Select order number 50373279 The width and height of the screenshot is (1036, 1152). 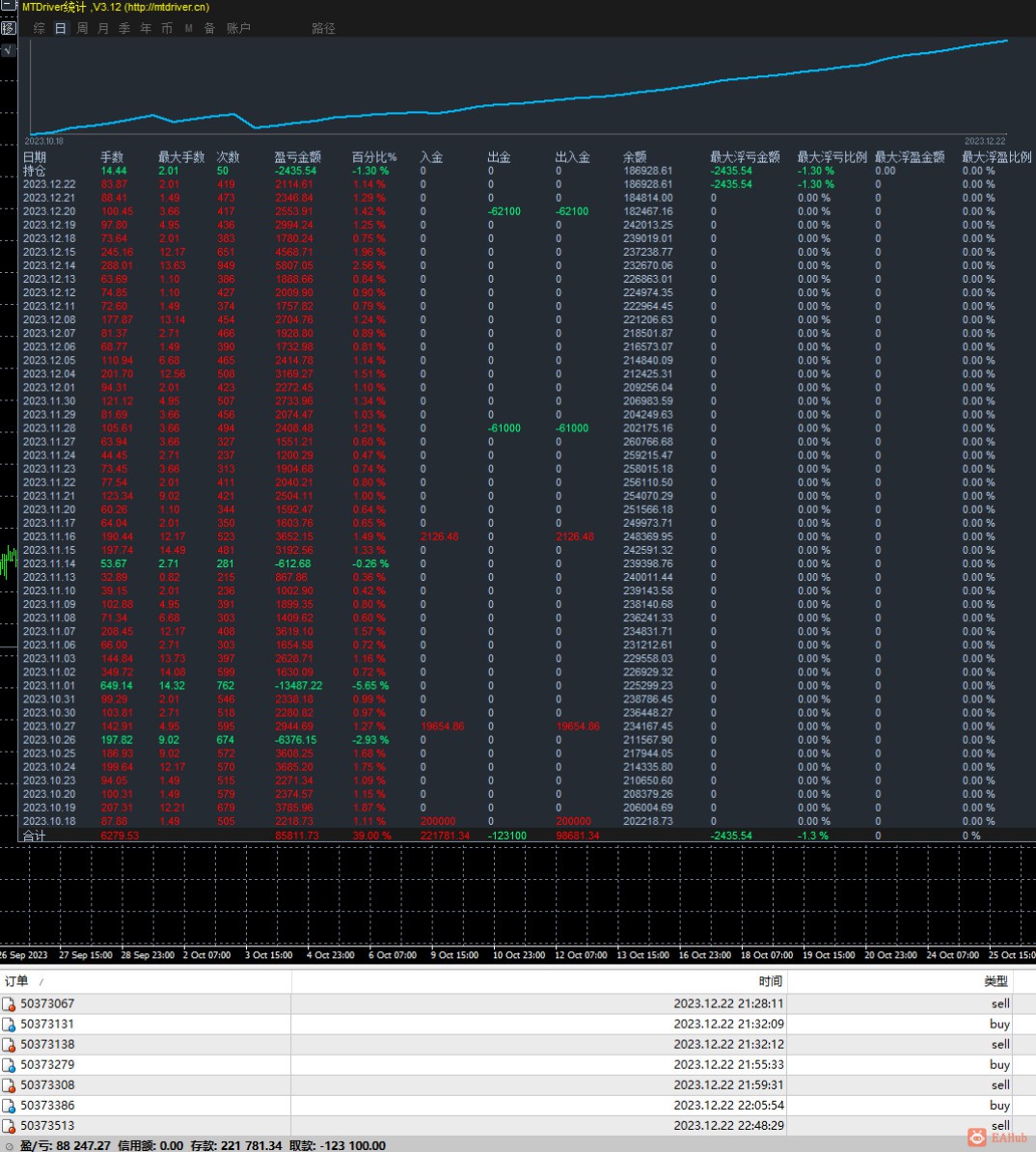[48, 1064]
